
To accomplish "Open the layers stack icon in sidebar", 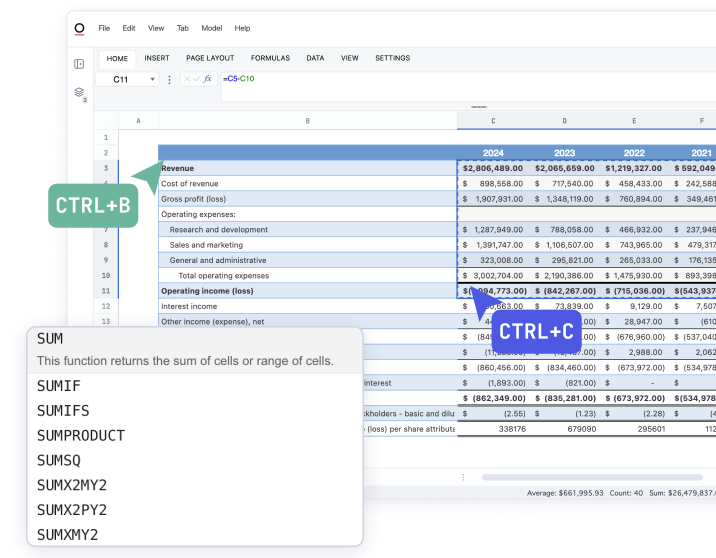I will click(x=79, y=93).
